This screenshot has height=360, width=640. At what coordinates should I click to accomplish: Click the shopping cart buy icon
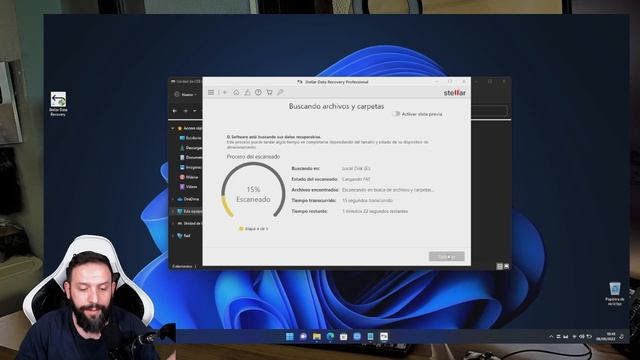click(x=269, y=93)
